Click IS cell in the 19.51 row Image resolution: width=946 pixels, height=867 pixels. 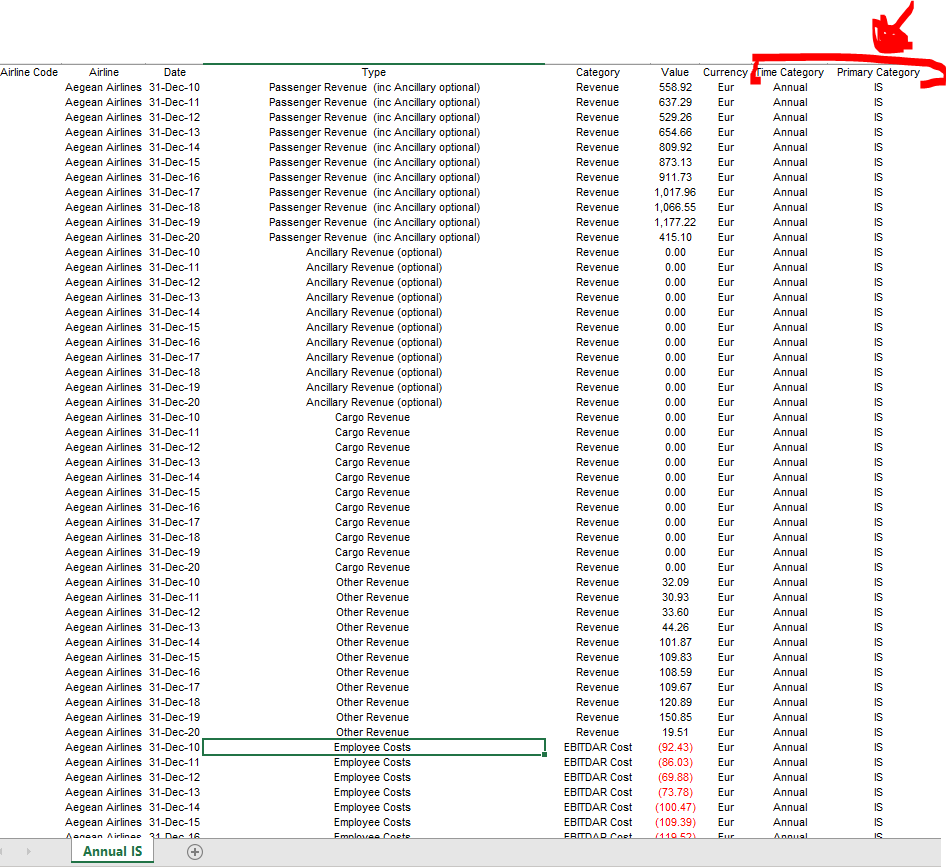click(x=878, y=732)
